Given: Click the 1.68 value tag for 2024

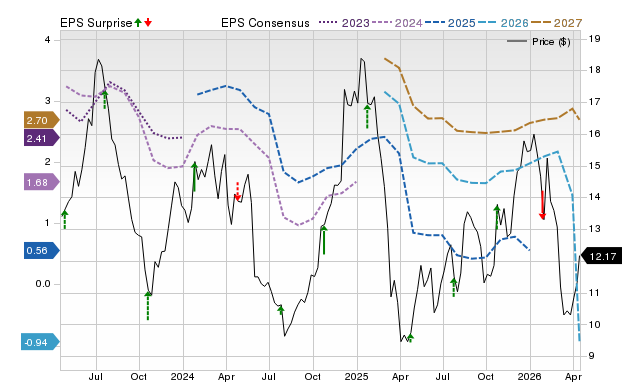Looking at the screenshot, I should click(x=41, y=182).
